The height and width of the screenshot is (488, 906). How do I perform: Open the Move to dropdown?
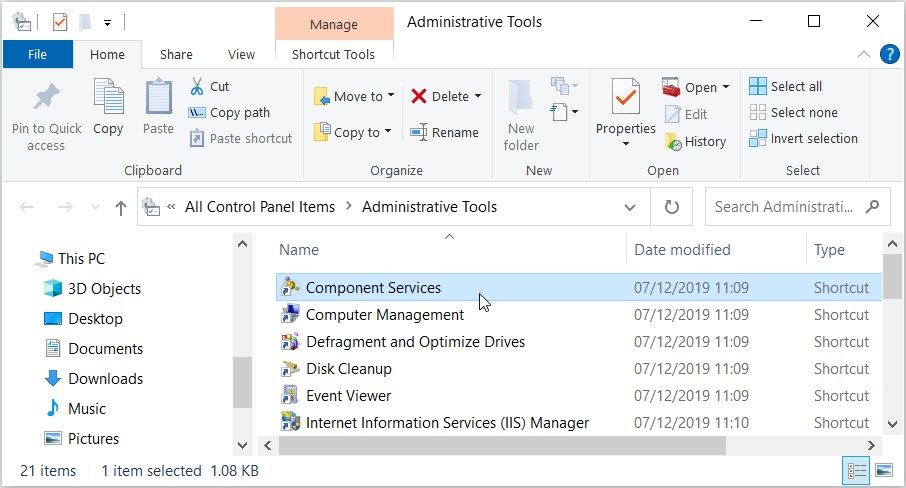click(354, 96)
